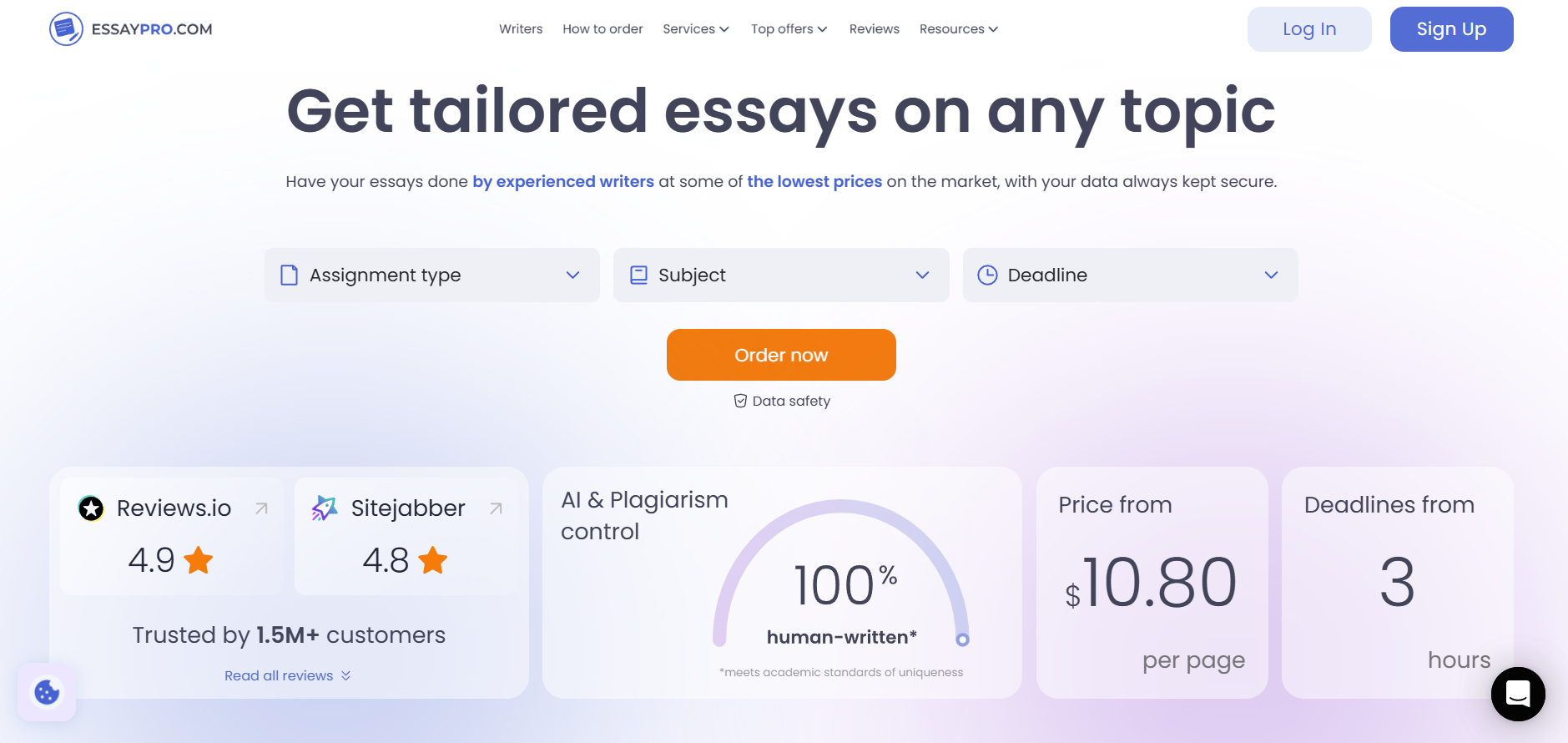Screen dimensions: 1568x743
Task: Open the Deadline dropdown
Action: 1130,275
